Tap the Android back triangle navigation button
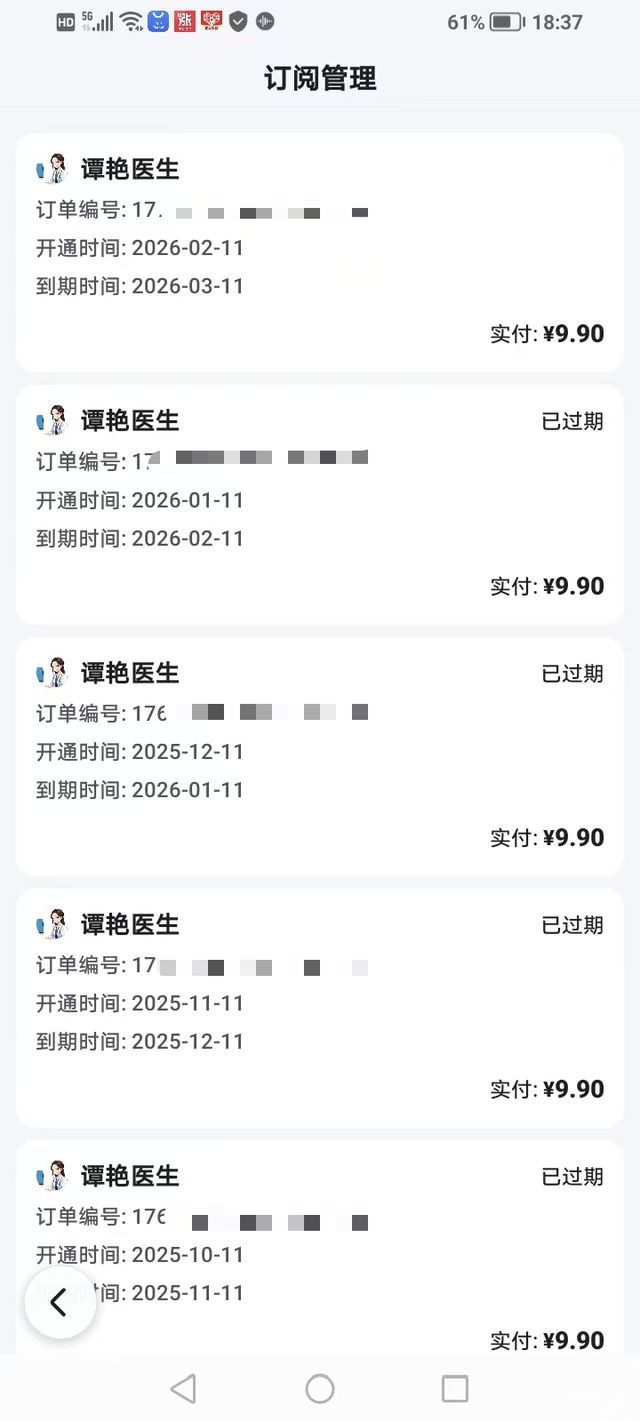This screenshot has width=640, height=1422. pos(183,1389)
